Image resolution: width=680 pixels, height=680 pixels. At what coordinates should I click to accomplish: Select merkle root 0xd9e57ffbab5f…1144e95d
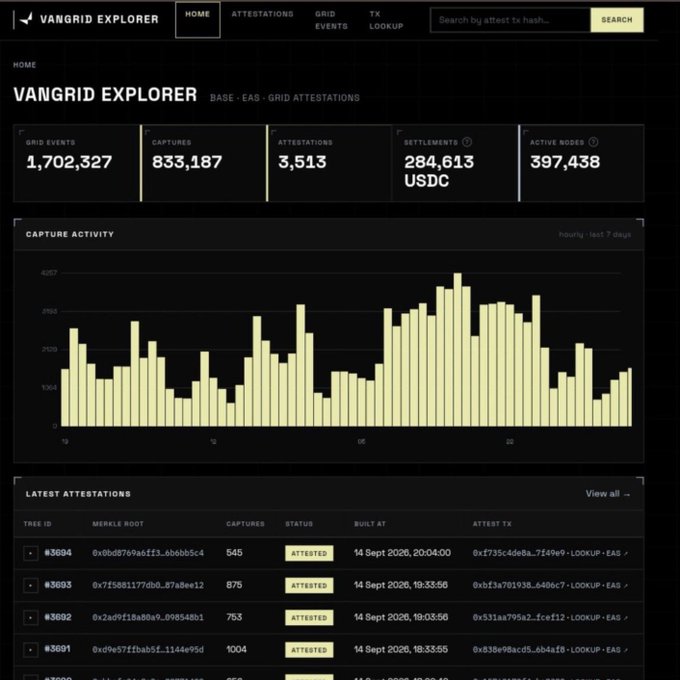pyautogui.click(x=148, y=649)
